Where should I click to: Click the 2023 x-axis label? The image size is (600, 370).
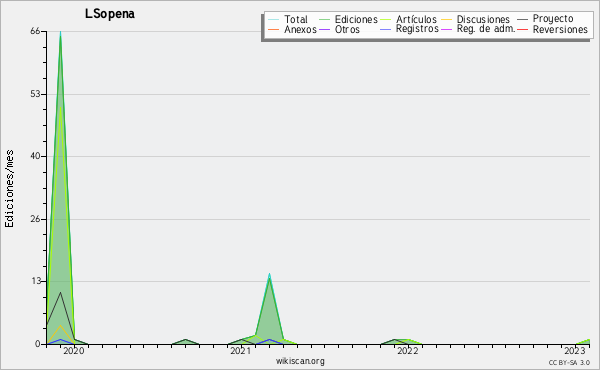[x=575, y=351]
